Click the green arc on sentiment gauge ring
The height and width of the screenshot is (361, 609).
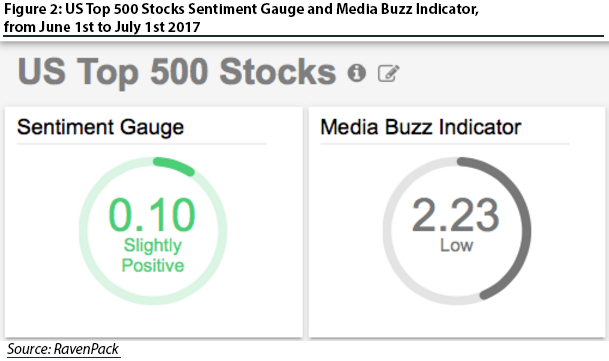[x=175, y=166]
